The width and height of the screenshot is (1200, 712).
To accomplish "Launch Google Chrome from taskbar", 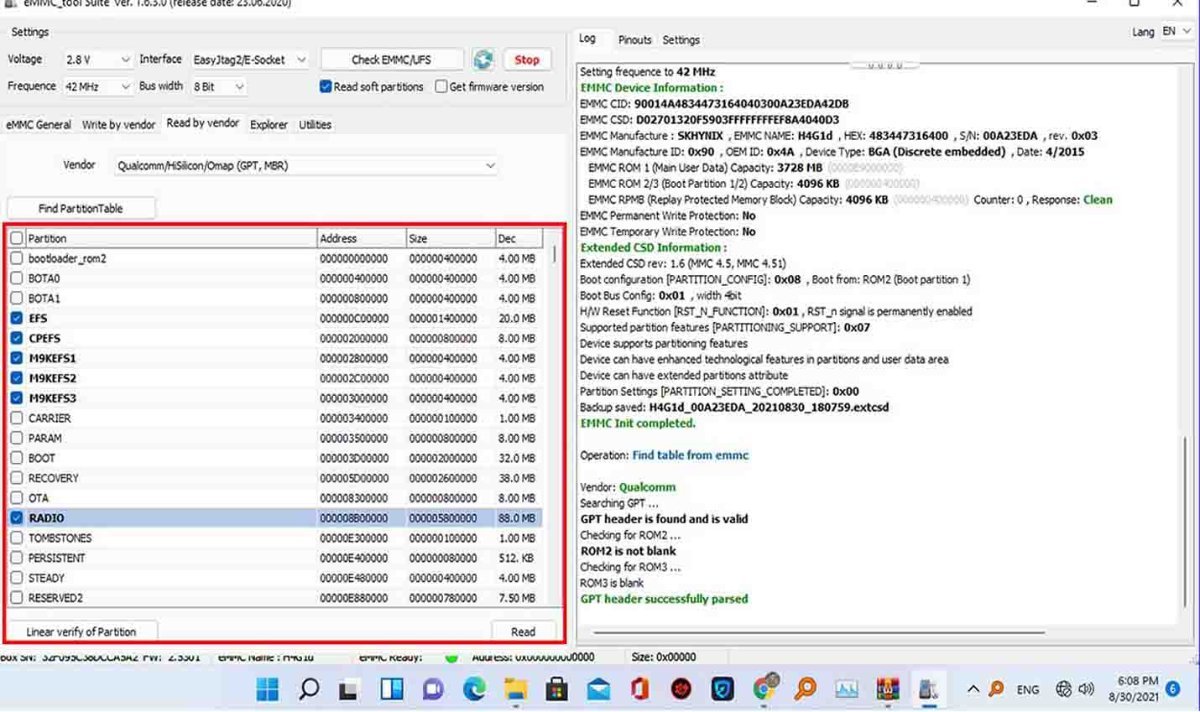I will point(765,689).
